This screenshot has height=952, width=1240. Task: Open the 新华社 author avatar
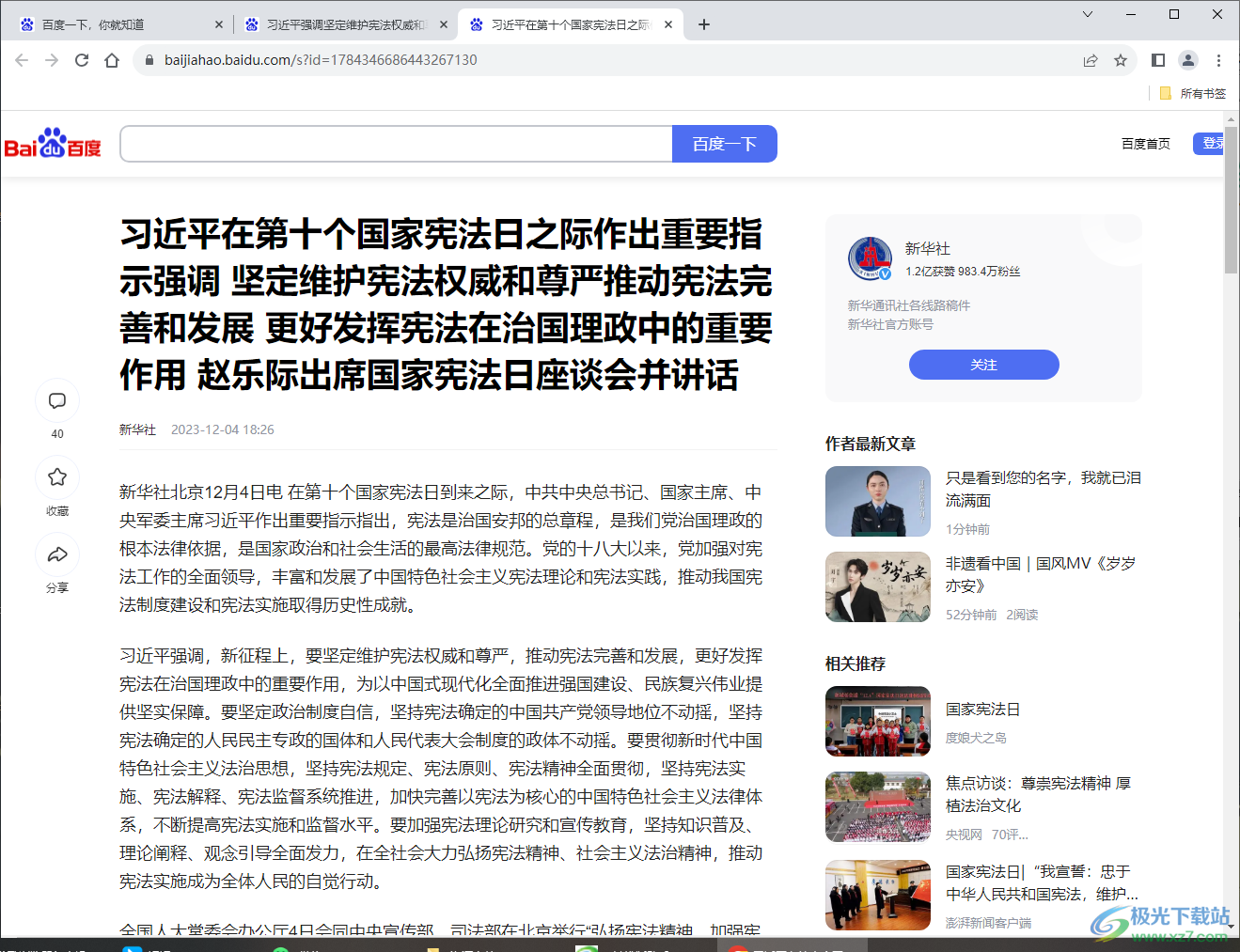coord(870,258)
